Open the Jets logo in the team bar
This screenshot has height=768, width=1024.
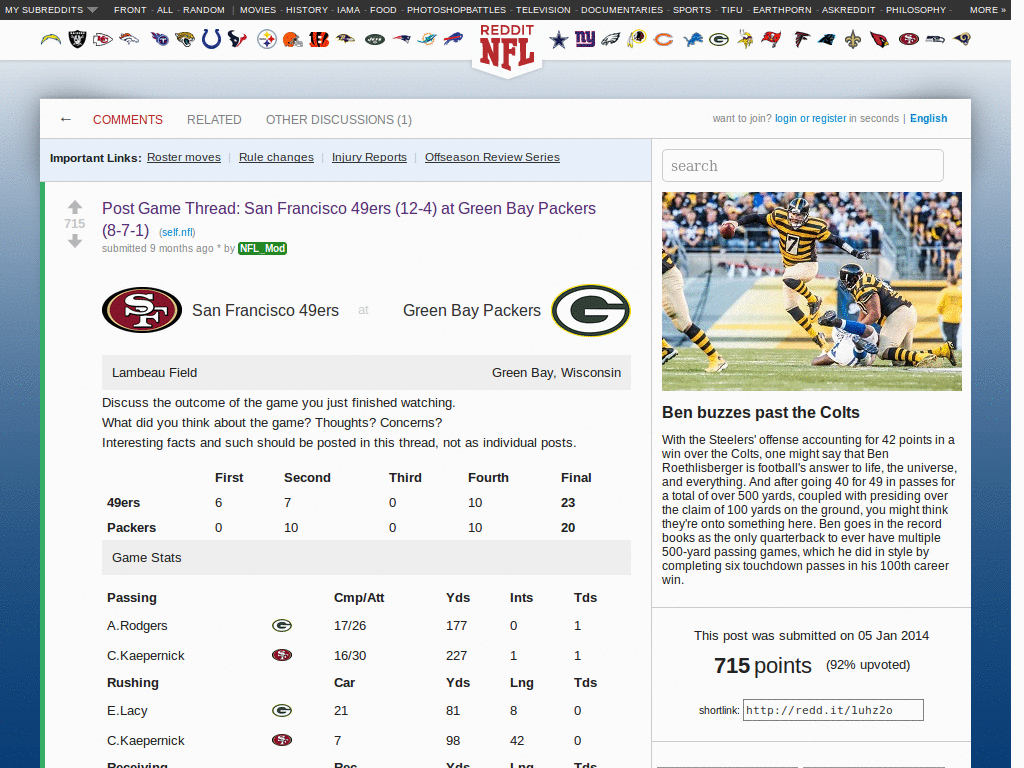375,40
